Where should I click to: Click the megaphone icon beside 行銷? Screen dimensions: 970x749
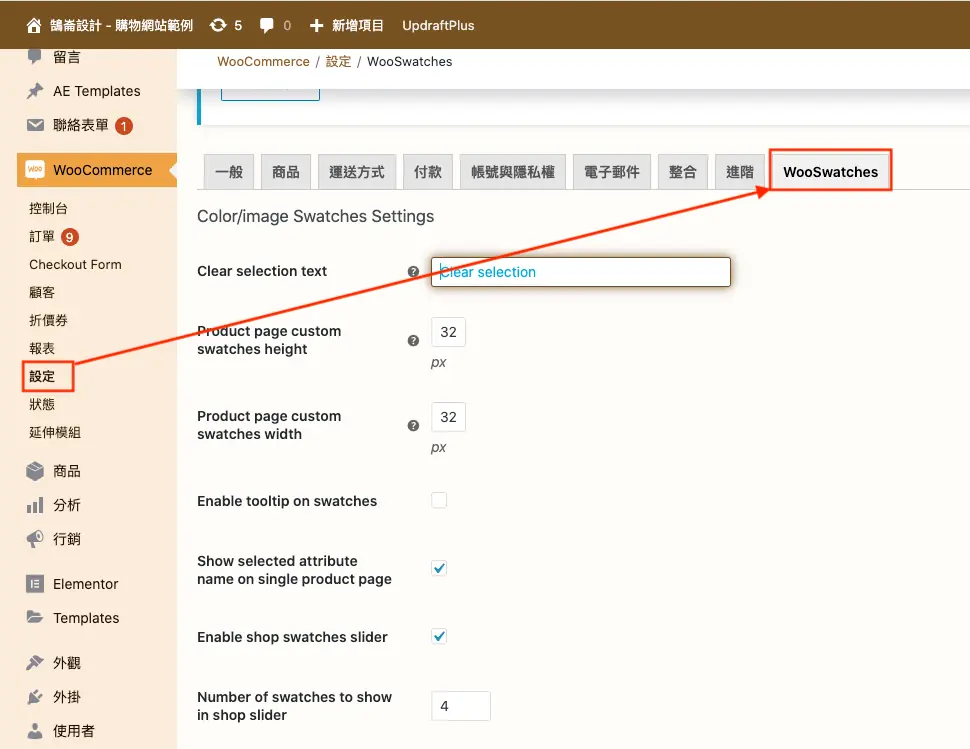click(35, 539)
